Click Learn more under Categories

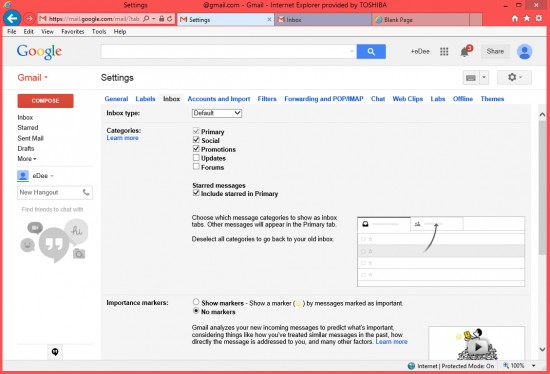pos(122,138)
